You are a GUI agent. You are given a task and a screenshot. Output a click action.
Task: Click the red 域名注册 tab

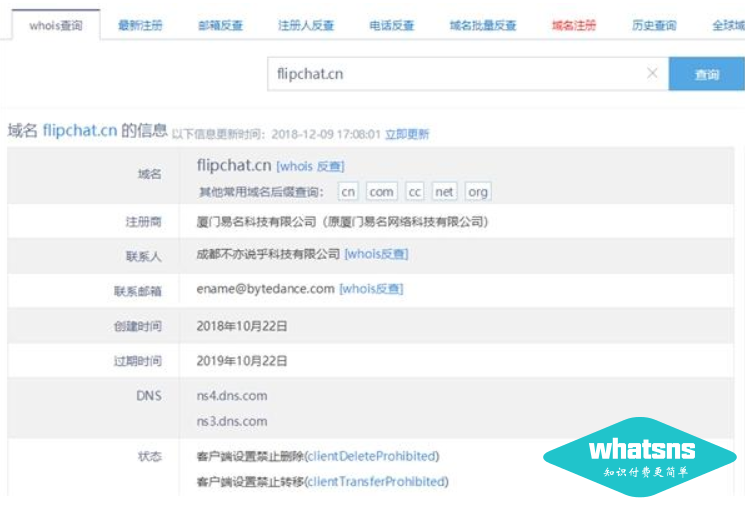574,25
